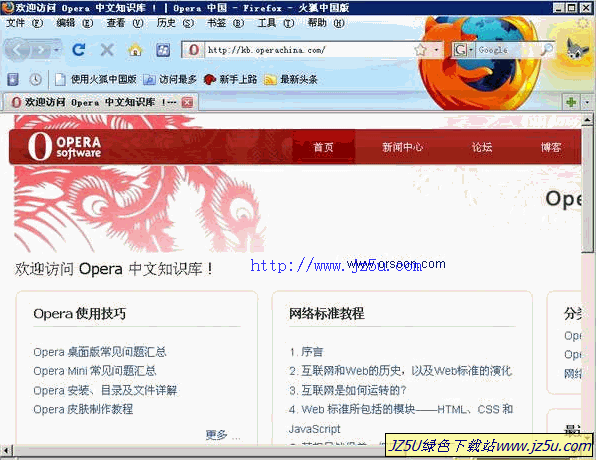Image resolution: width=596 pixels, height=460 pixels.
Task: Click the Firefox icon in title bar
Action: click(7, 7)
